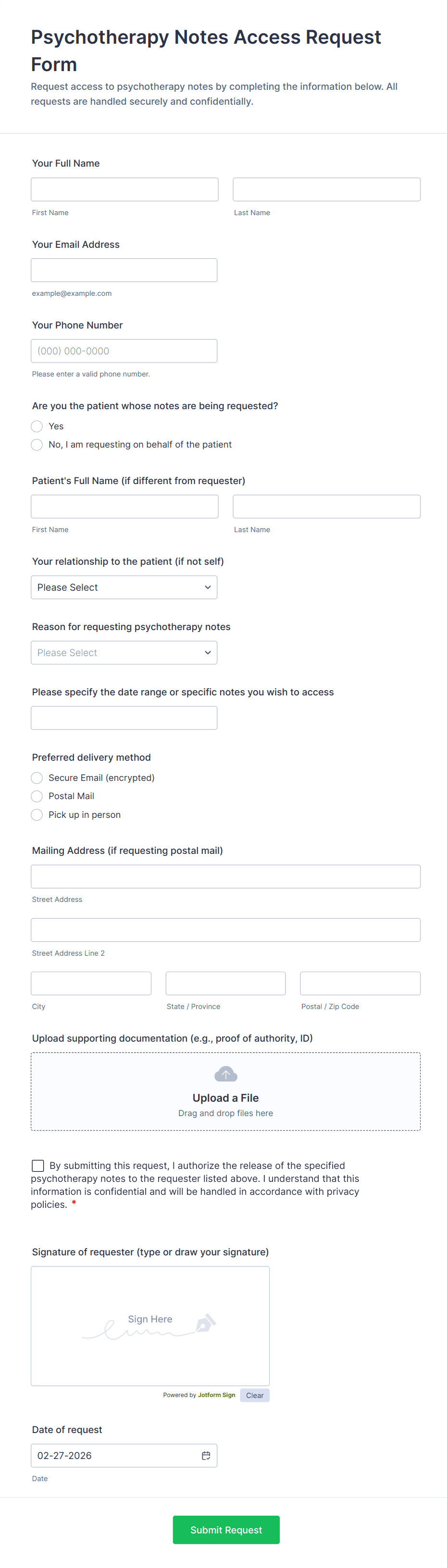Click the email address input field
This screenshot has height=1568, width=447.
[124, 270]
